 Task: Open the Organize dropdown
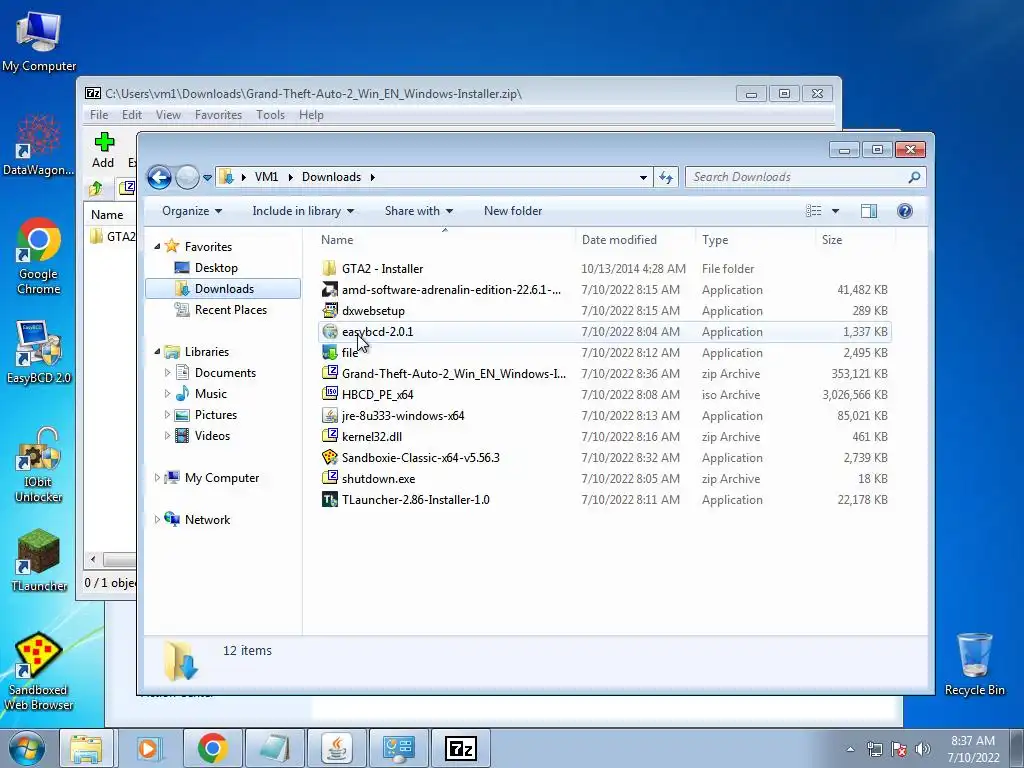tap(192, 211)
